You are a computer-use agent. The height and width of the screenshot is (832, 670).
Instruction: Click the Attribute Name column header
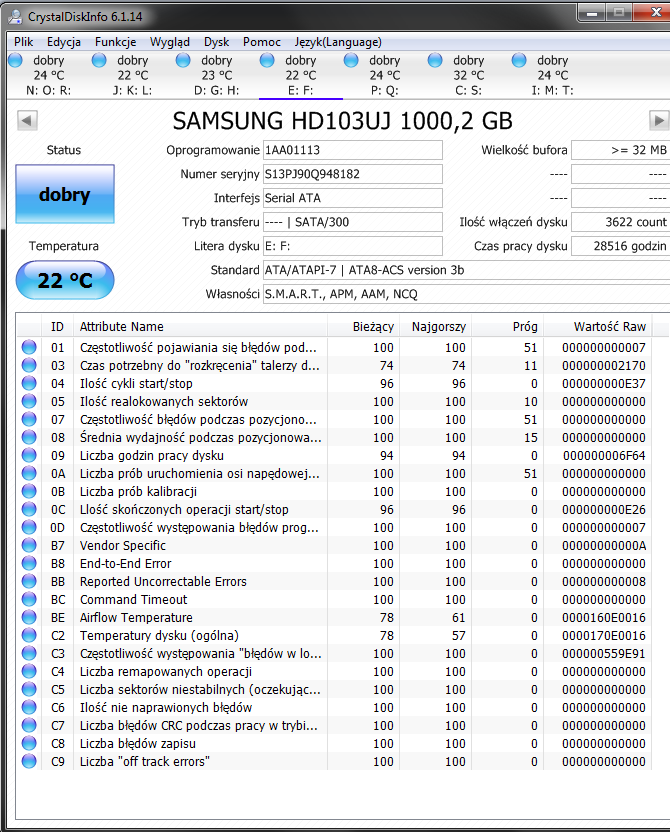coord(200,326)
